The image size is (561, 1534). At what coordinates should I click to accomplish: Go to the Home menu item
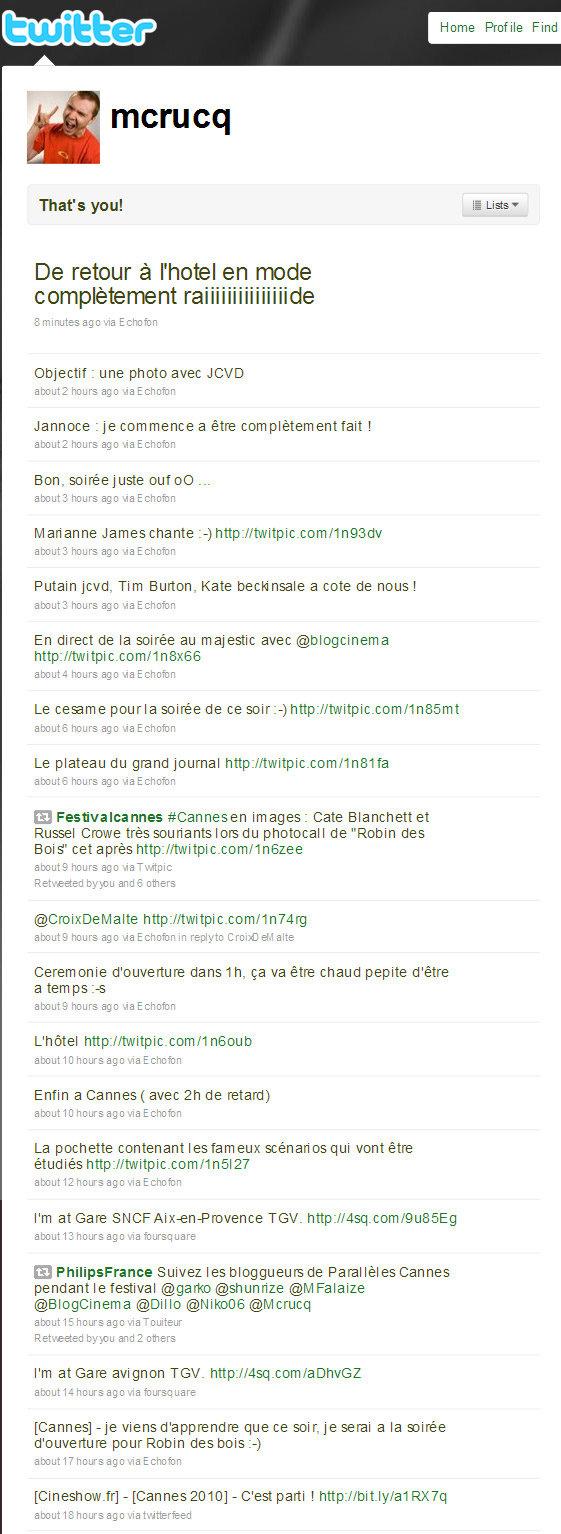point(457,28)
